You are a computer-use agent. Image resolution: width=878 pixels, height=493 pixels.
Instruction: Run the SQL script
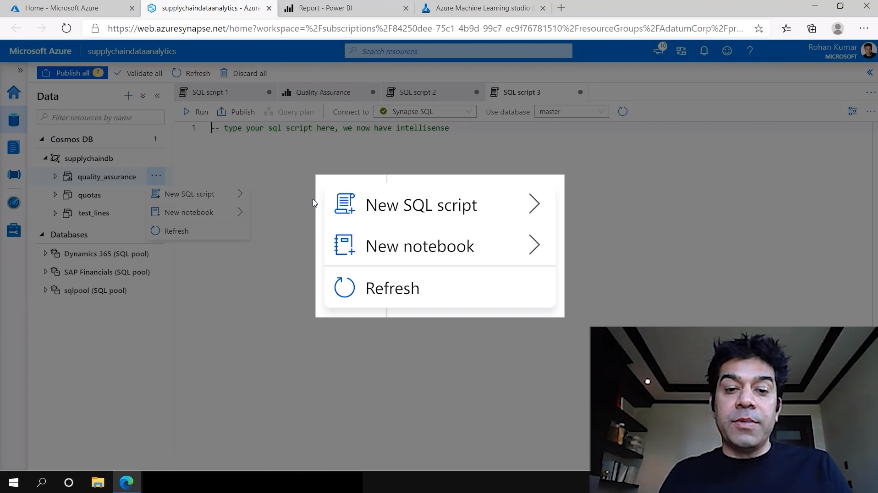click(x=196, y=112)
